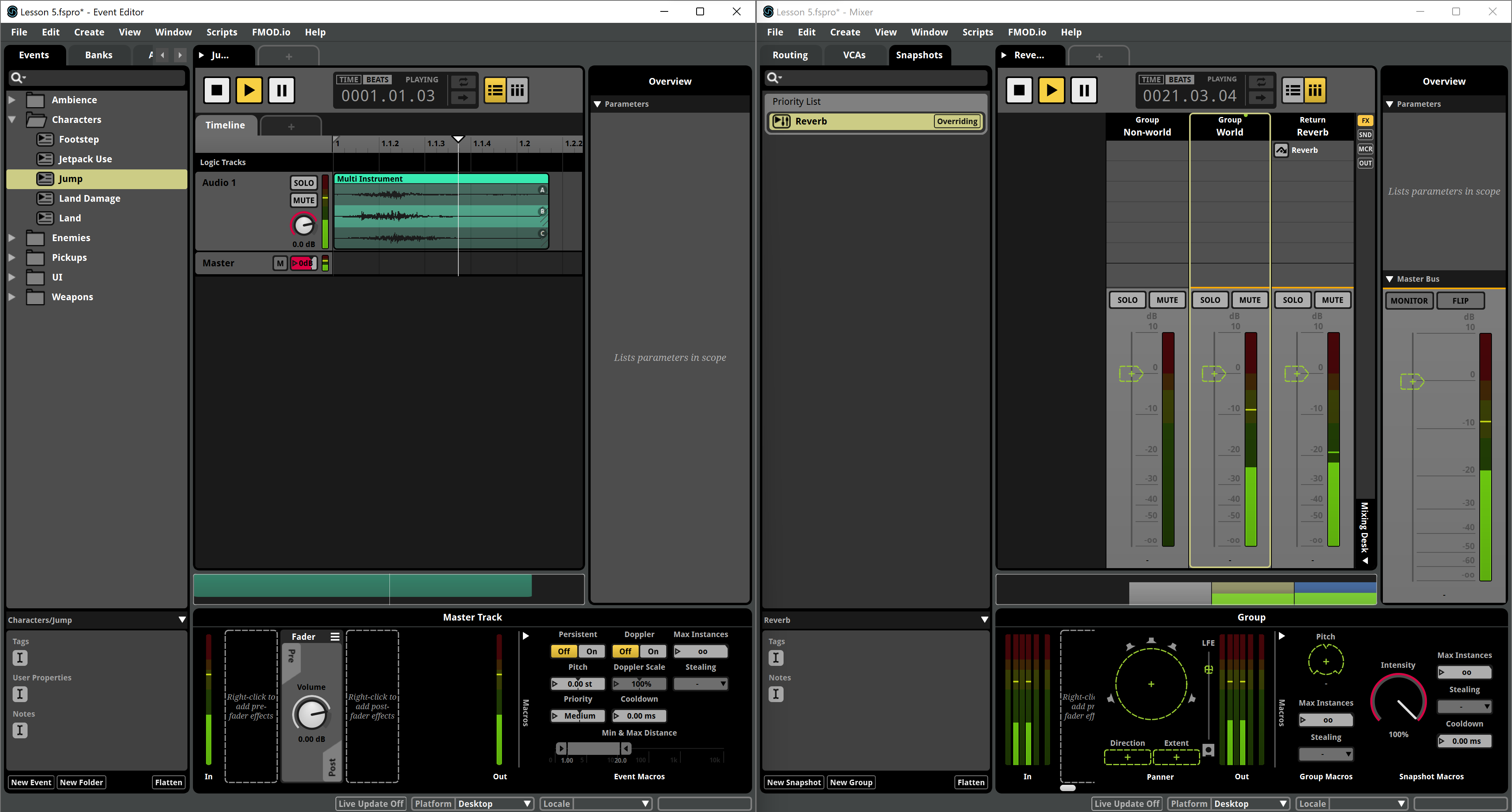Click the Play button in Mixer window
The width and height of the screenshot is (1512, 812).
pyautogui.click(x=1051, y=90)
